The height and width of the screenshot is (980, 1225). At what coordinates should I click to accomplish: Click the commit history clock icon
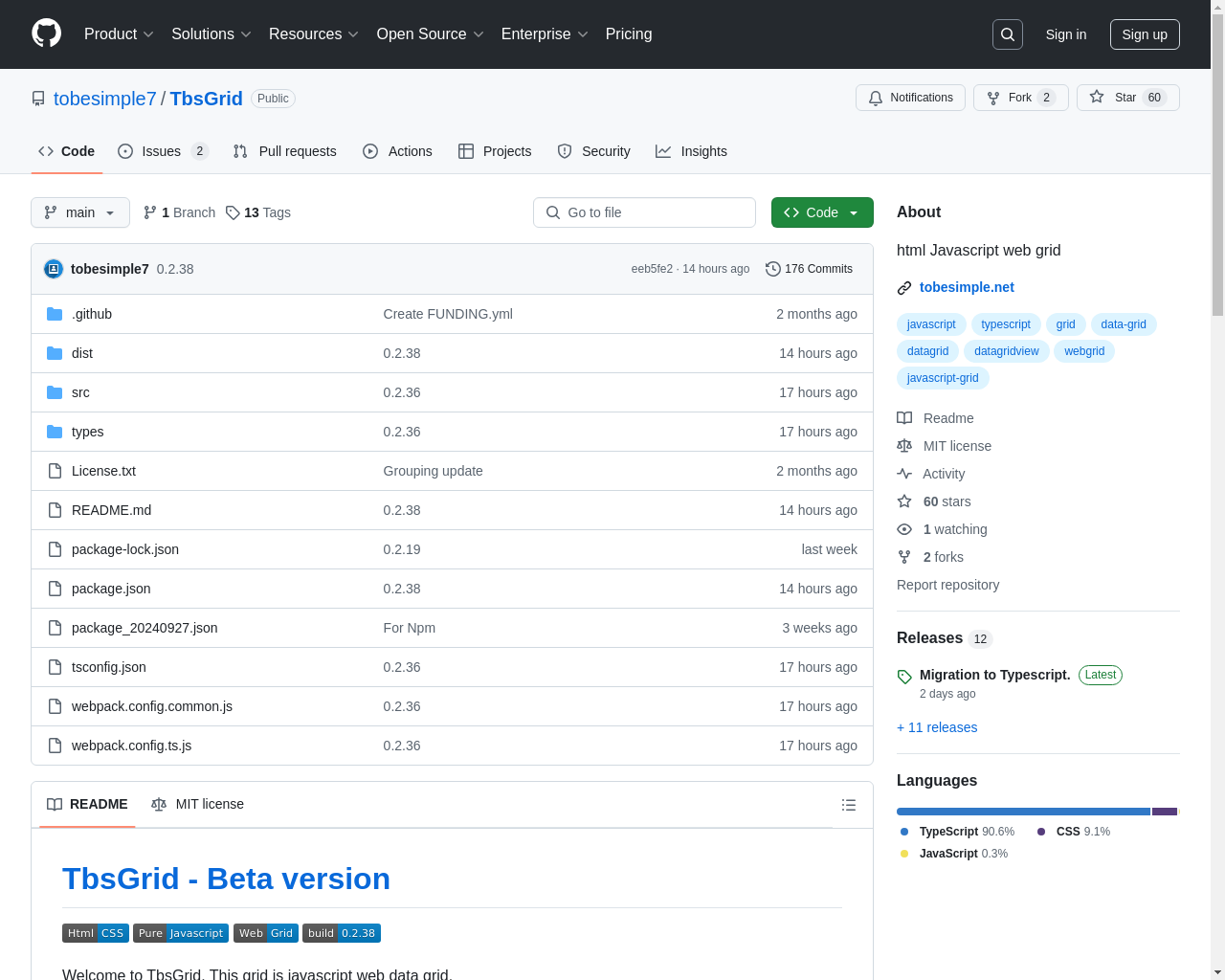coord(773,269)
